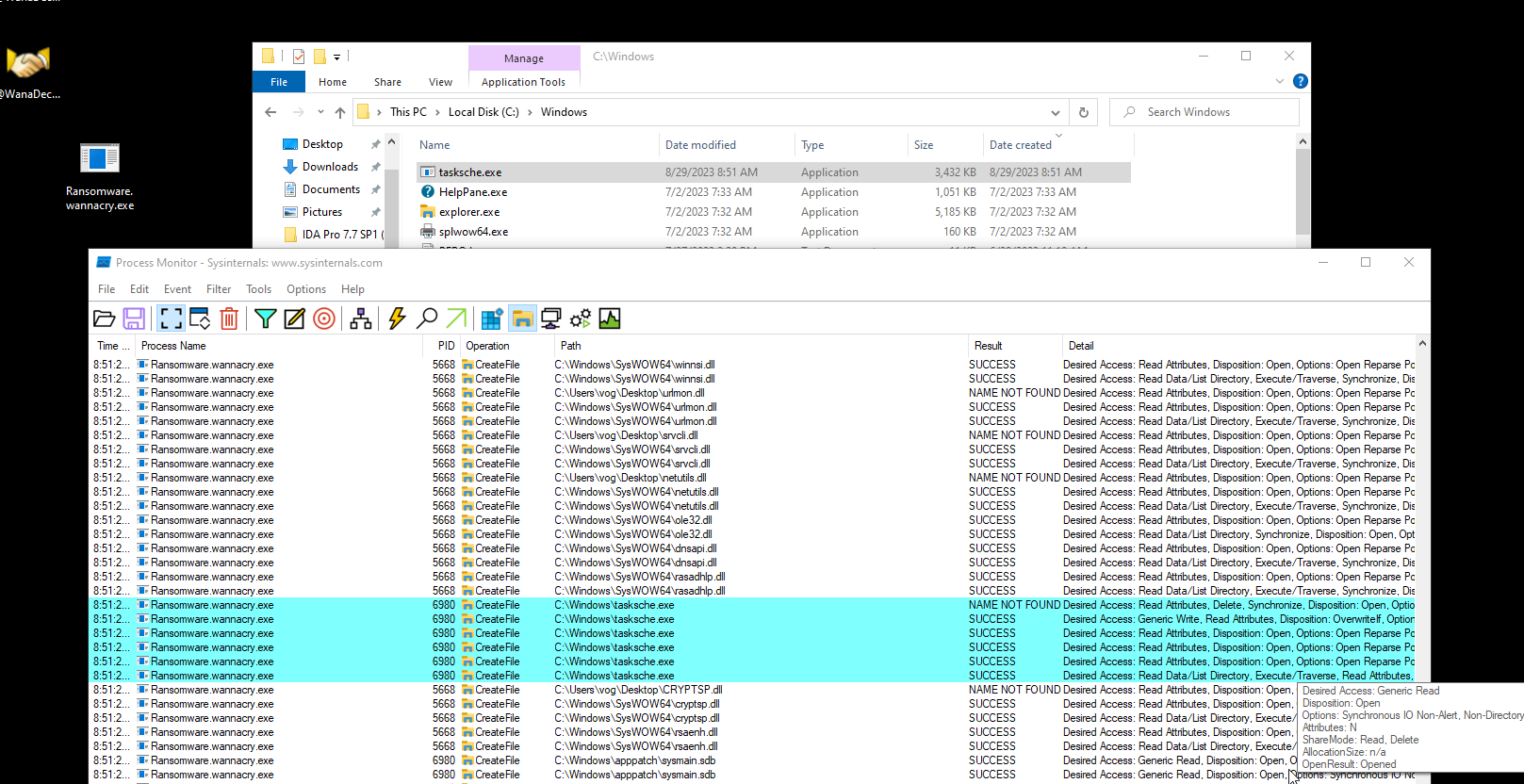Open Process Monitor Help menu
The width and height of the screenshot is (1524, 784).
352,289
